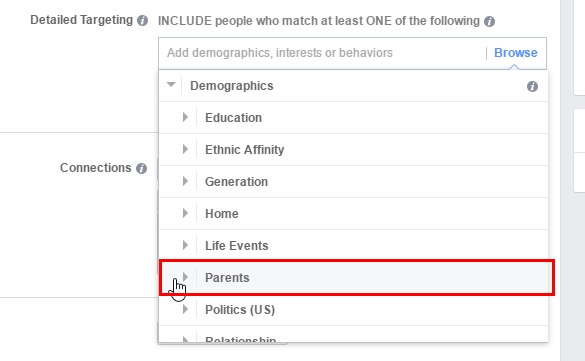The height and width of the screenshot is (361, 585).
Task: Click the Demographics heading label
Action: (x=232, y=86)
